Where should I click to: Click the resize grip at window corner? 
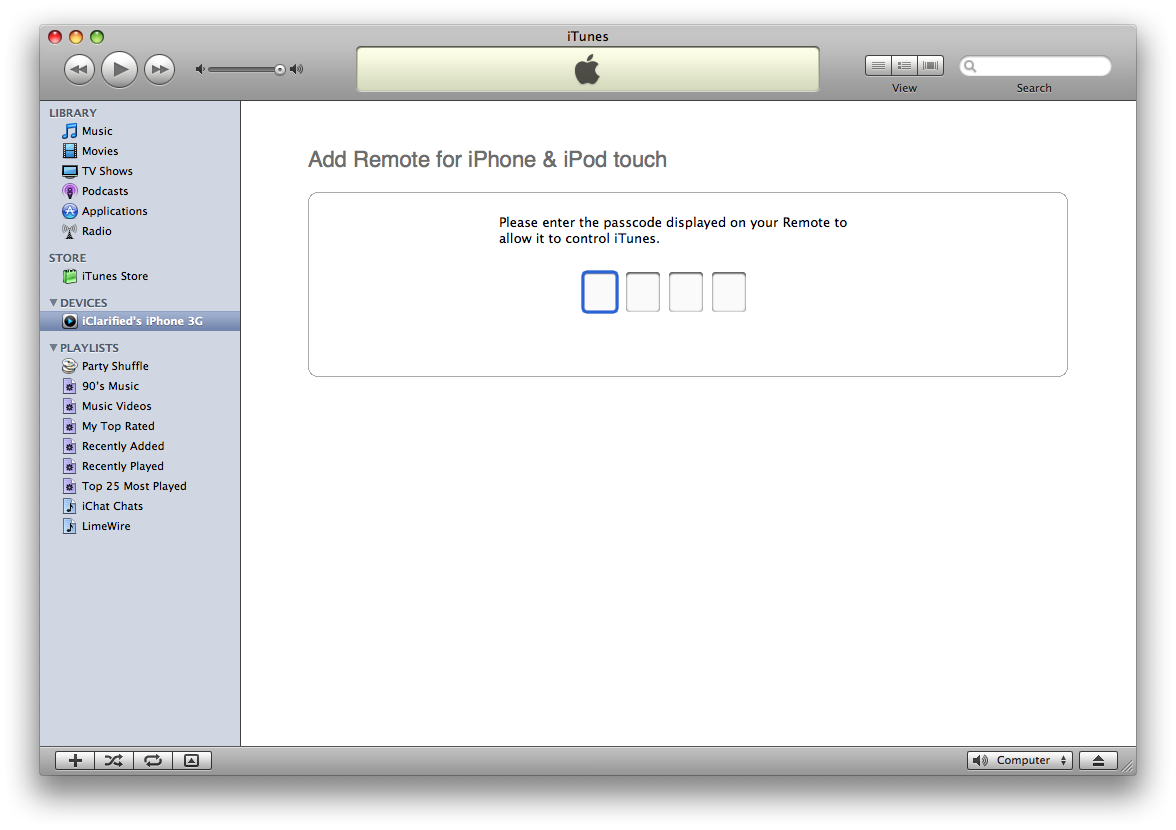point(1127,766)
